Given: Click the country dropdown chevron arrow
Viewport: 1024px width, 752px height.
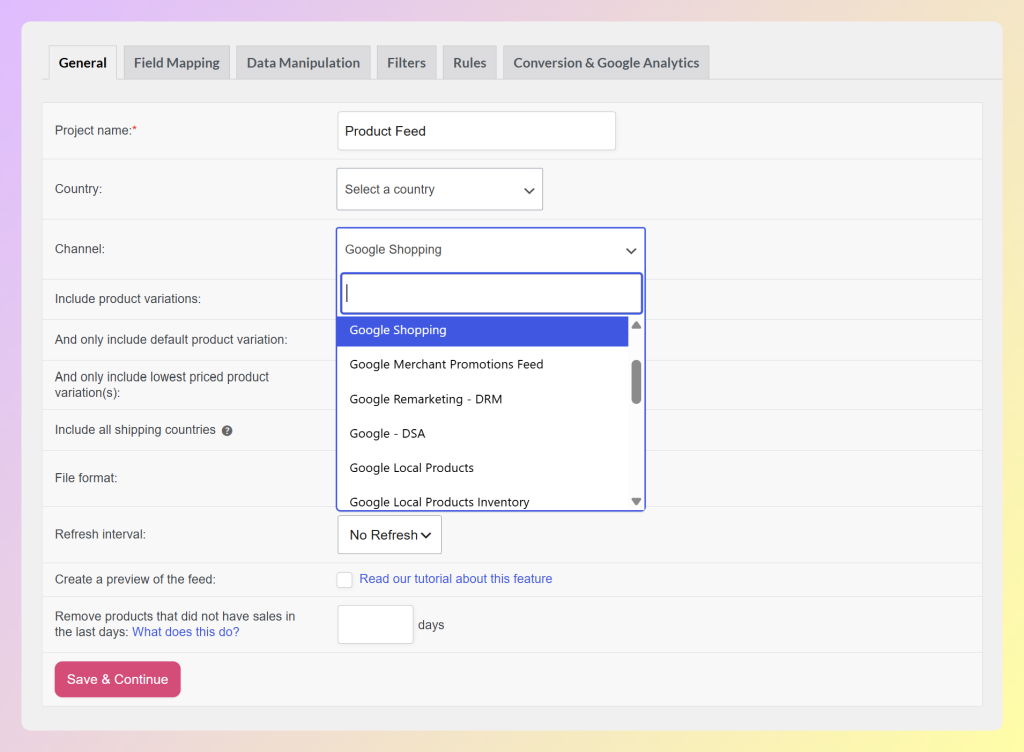Looking at the screenshot, I should [529, 191].
